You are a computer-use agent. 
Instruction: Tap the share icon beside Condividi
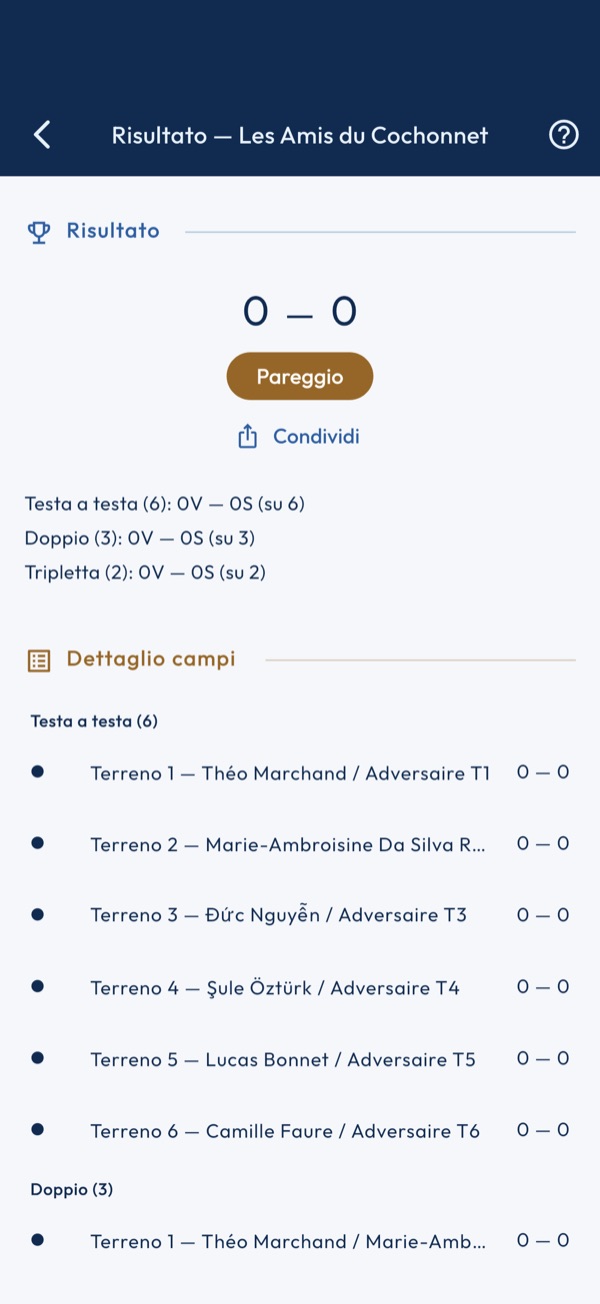click(247, 437)
